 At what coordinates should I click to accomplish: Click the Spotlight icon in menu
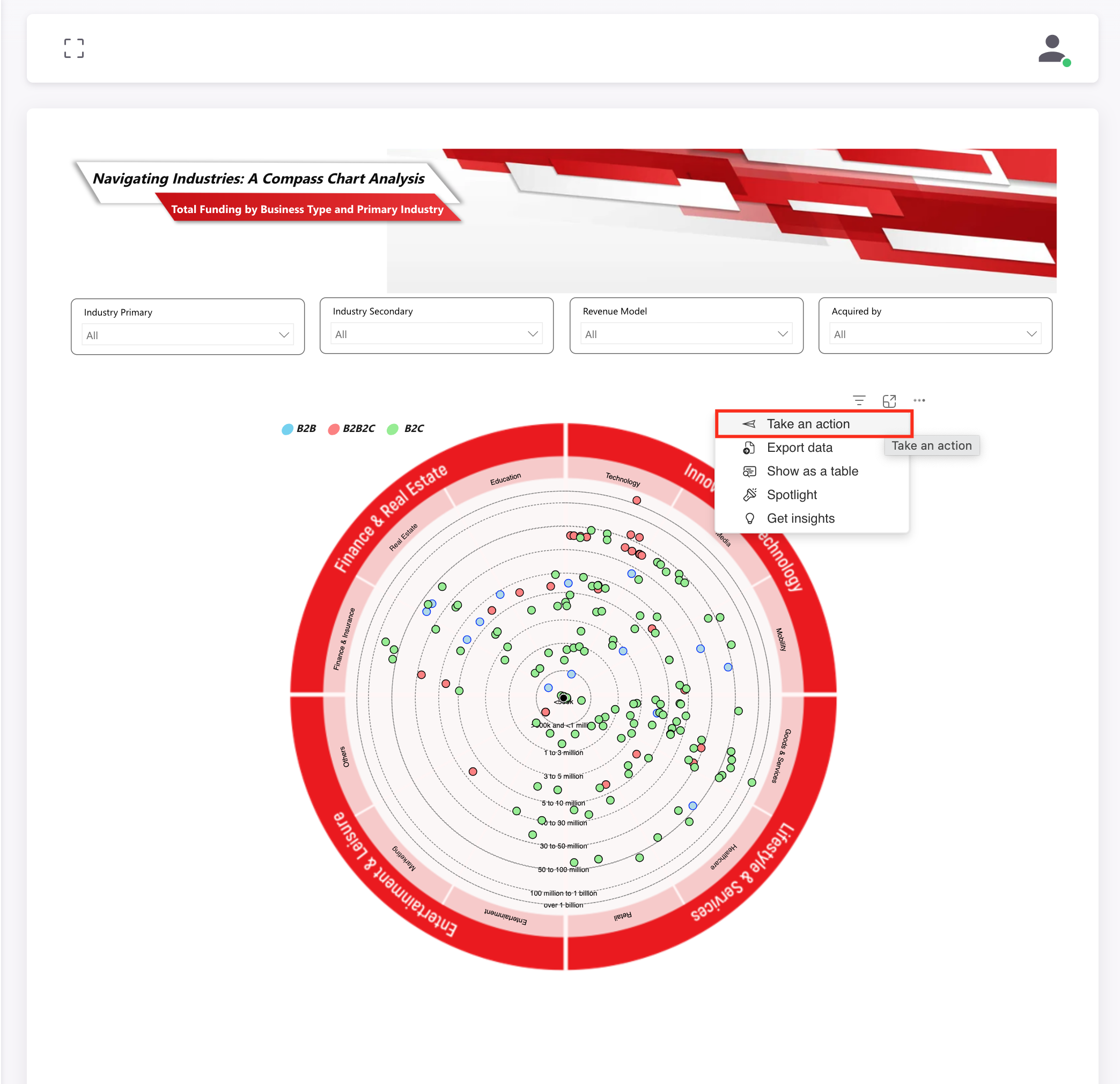tap(749, 495)
